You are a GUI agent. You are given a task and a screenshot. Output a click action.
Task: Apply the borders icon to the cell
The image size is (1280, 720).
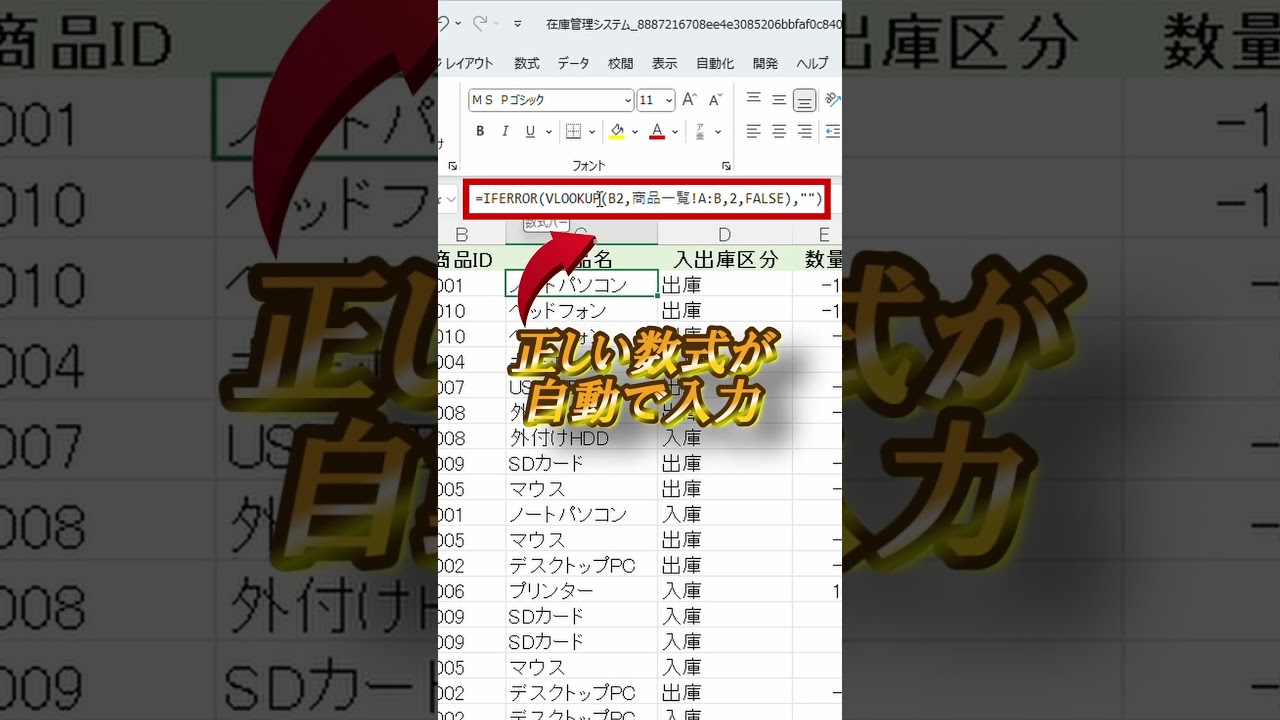(x=573, y=131)
